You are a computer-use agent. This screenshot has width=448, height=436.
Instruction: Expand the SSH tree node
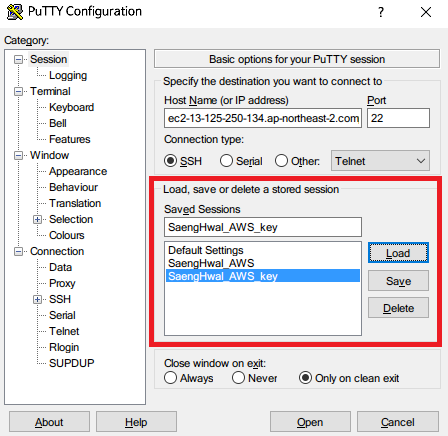pyautogui.click(x=37, y=300)
